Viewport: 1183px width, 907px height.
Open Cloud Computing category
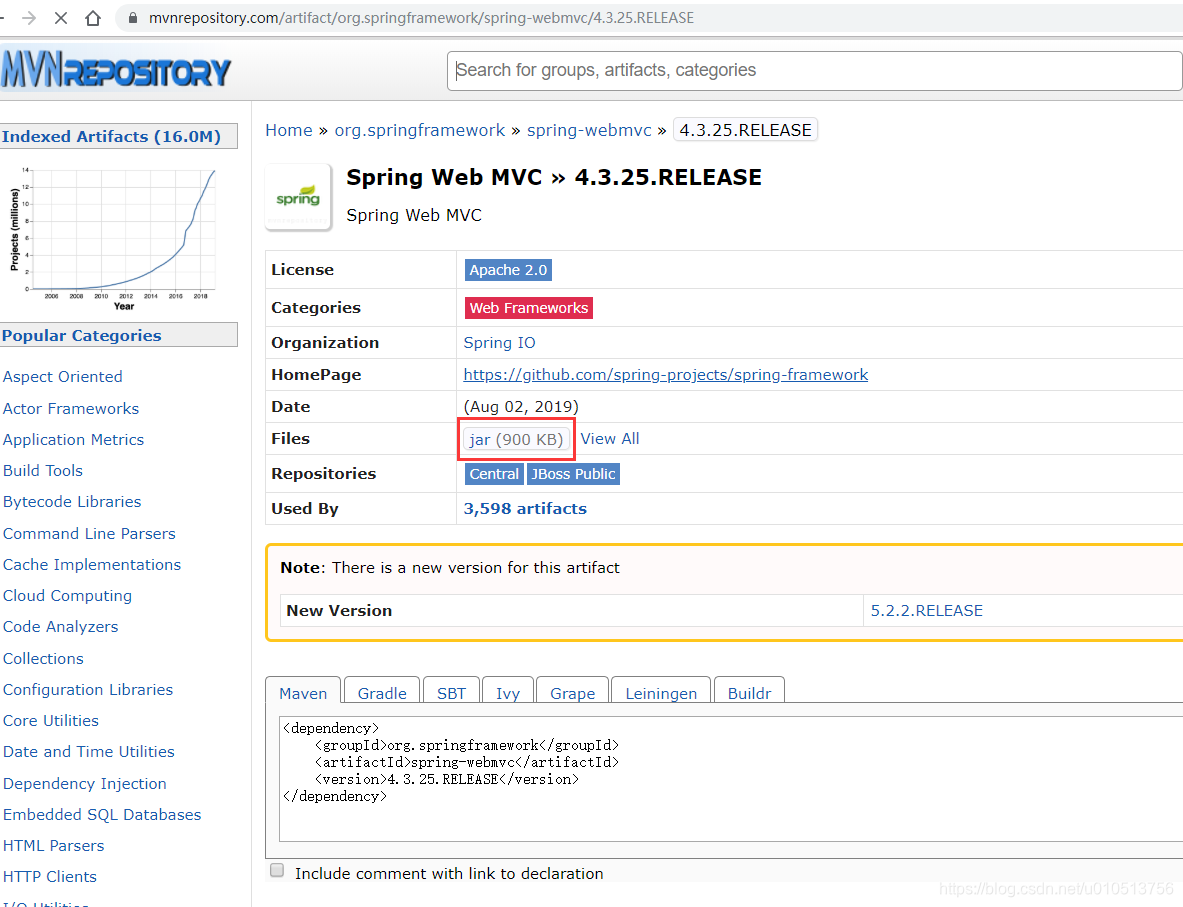(67, 595)
